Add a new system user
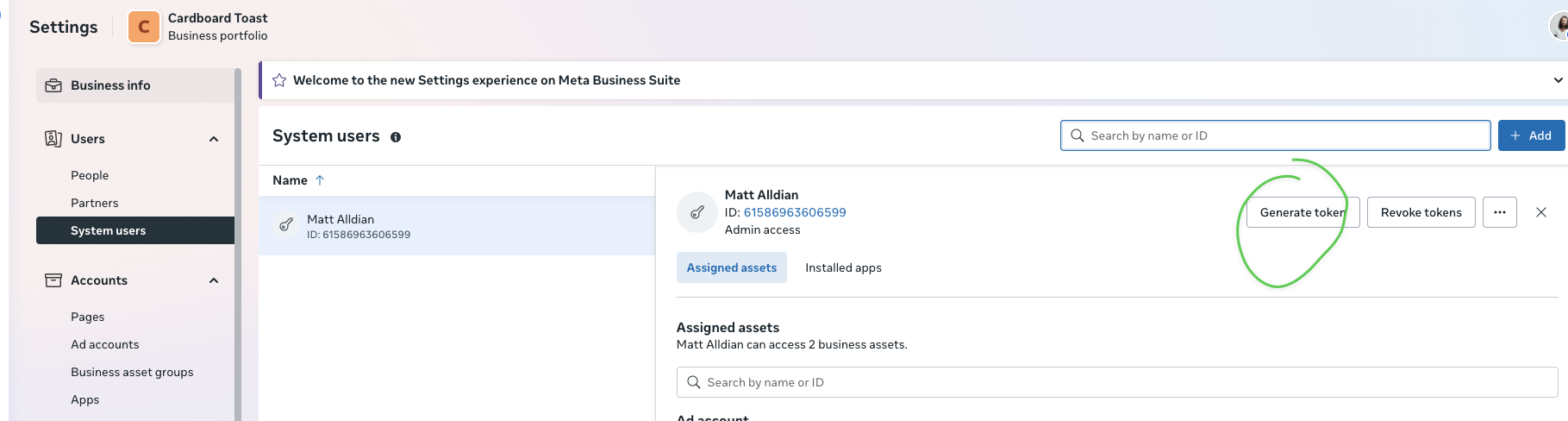Viewport: 1568px width, 421px height. tap(1531, 135)
